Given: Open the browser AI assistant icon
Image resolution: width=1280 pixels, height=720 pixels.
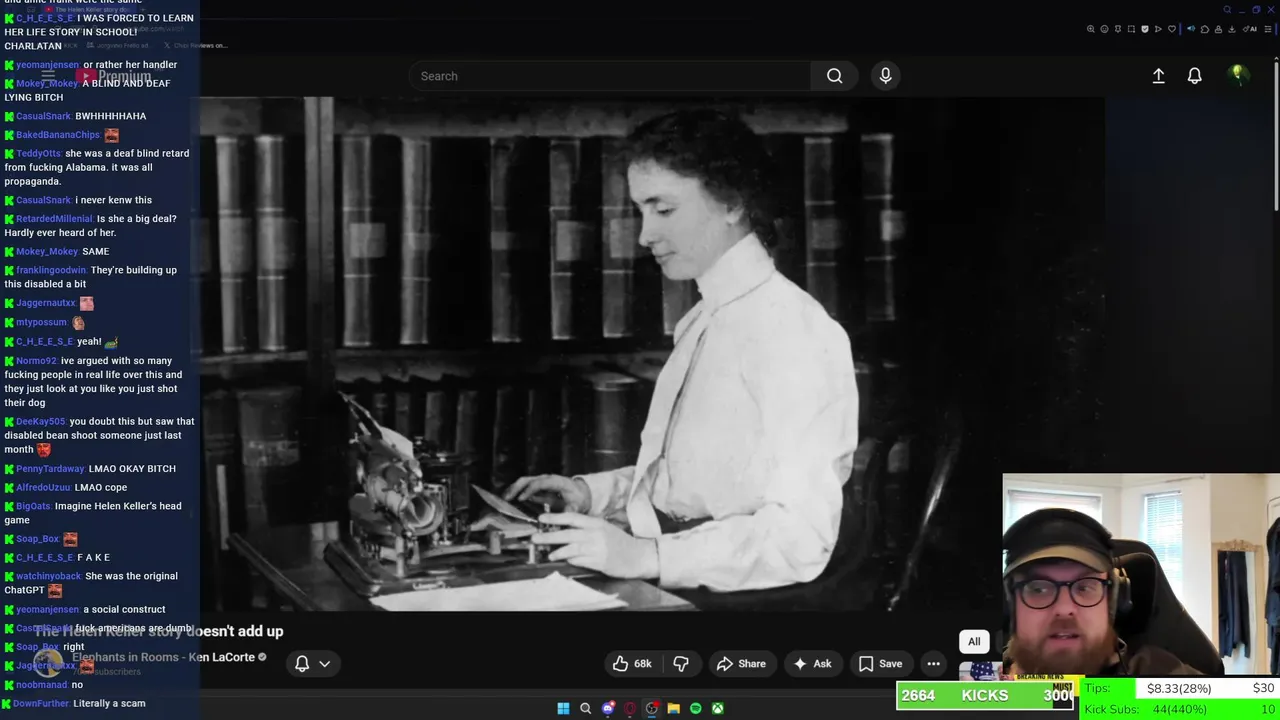Looking at the screenshot, I should coord(1250,29).
